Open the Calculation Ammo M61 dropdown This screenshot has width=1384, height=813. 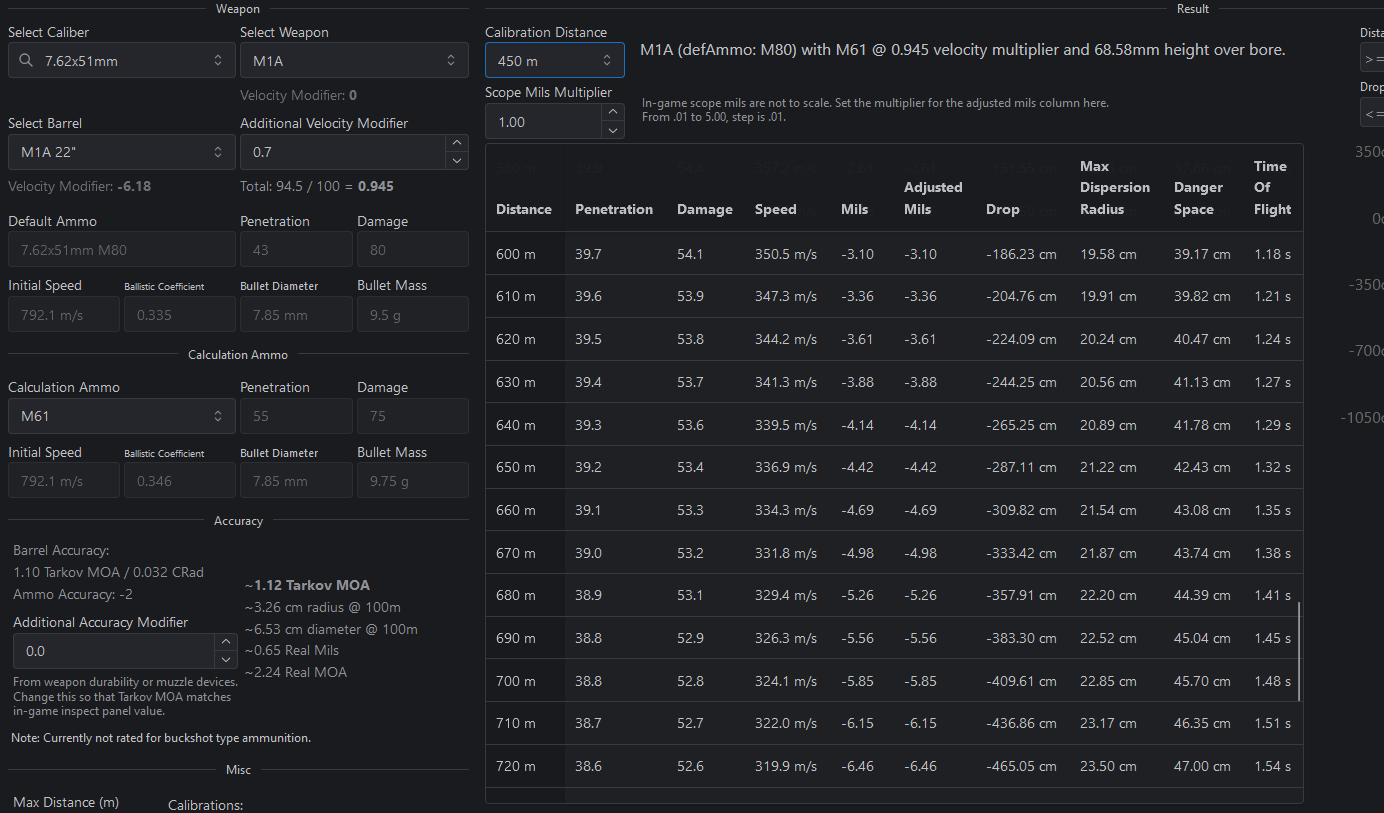pos(122,416)
